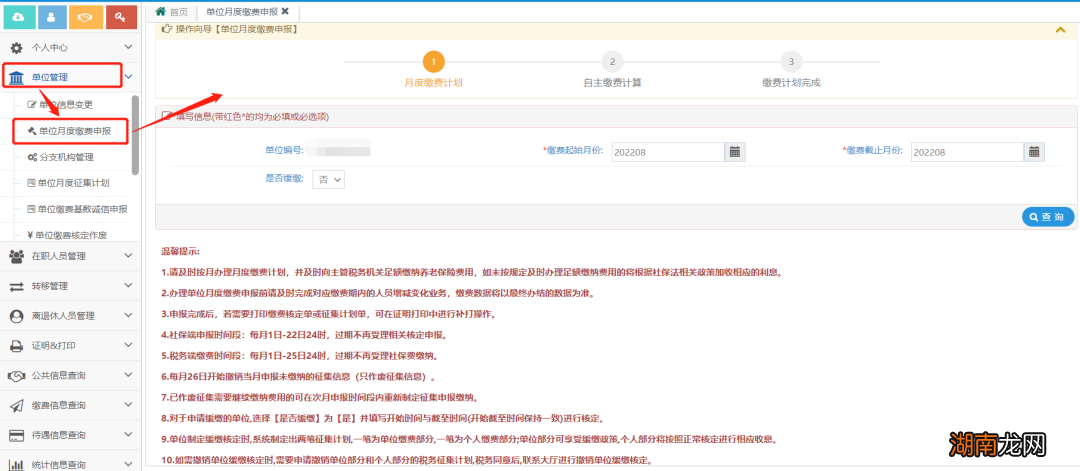The height and width of the screenshot is (471, 1080).
Task: Click the sidebar vertical scrollbar
Action: point(136,134)
